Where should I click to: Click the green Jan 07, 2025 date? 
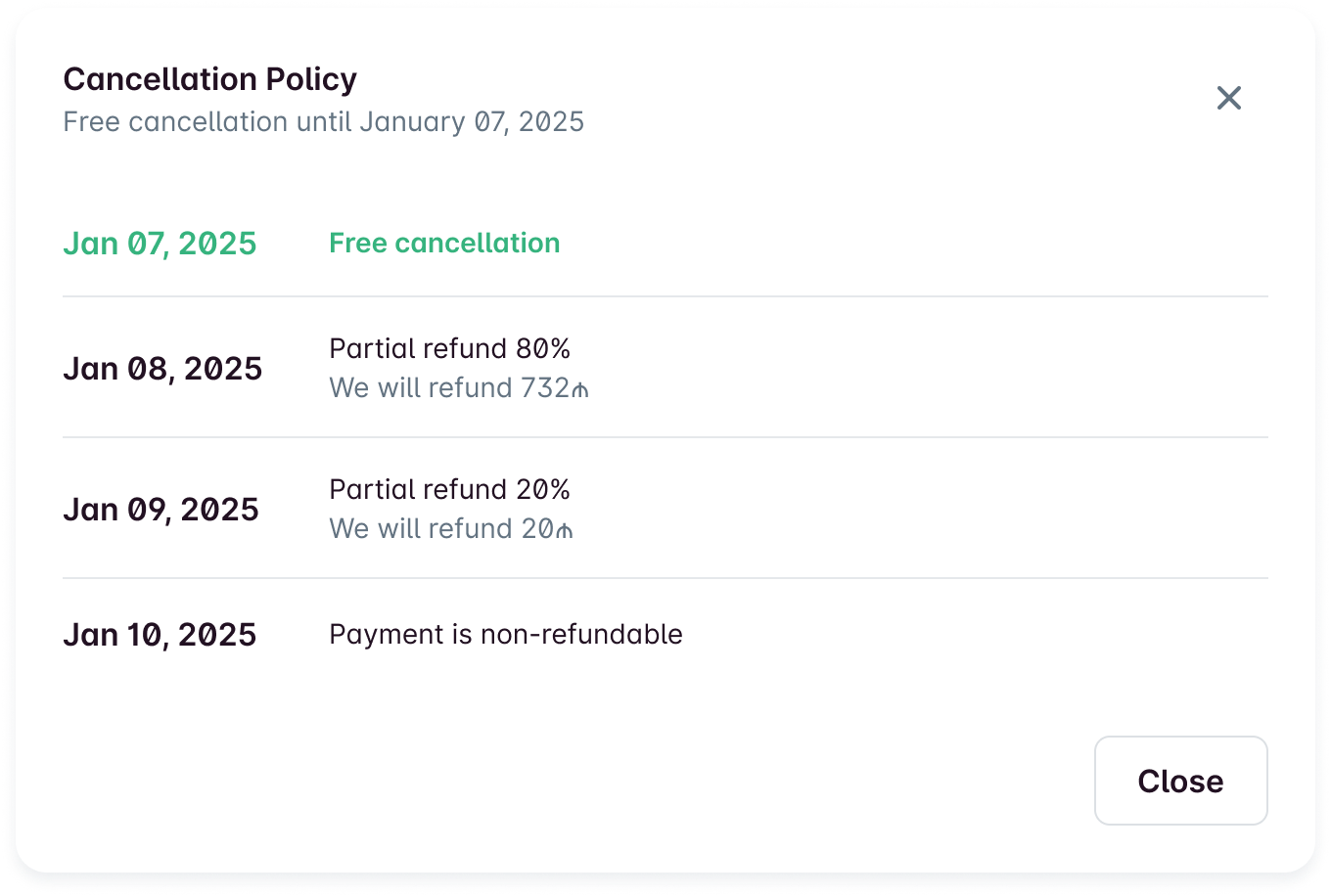point(160,244)
